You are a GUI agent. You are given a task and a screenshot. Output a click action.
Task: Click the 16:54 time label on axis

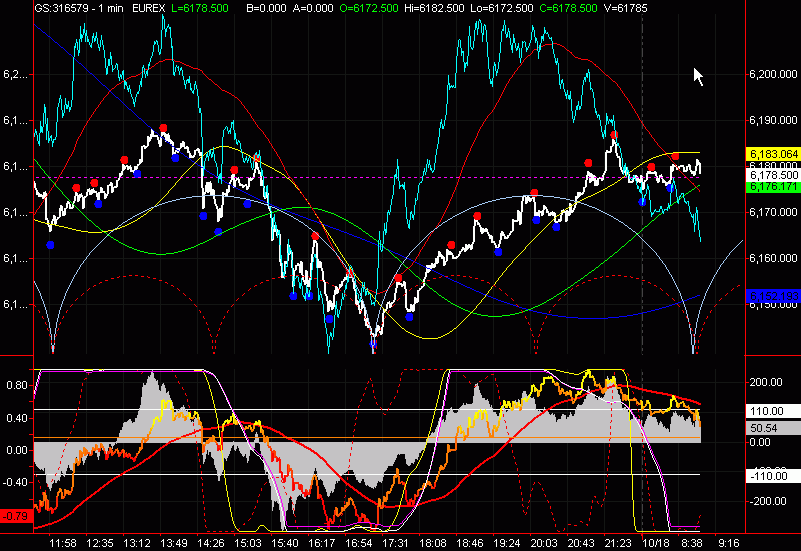tap(359, 542)
